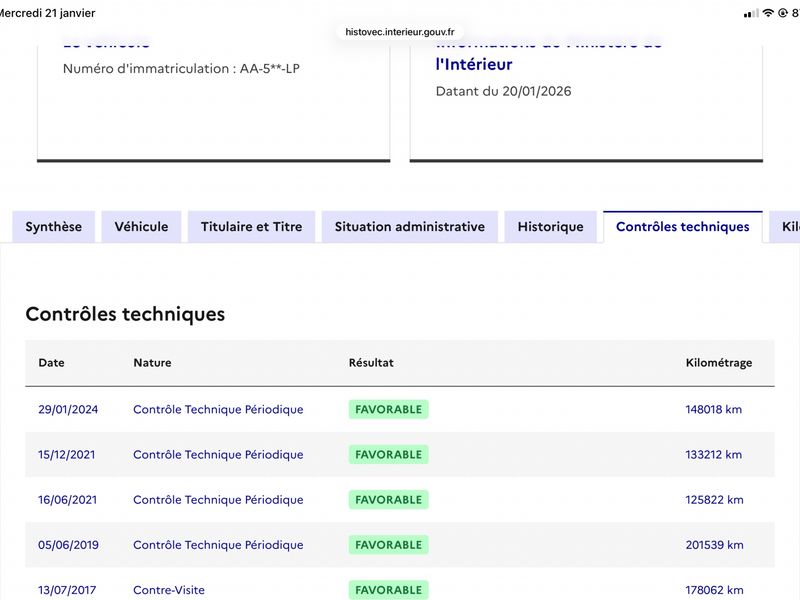
Task: Open the Véhicule tab
Action: point(141,227)
